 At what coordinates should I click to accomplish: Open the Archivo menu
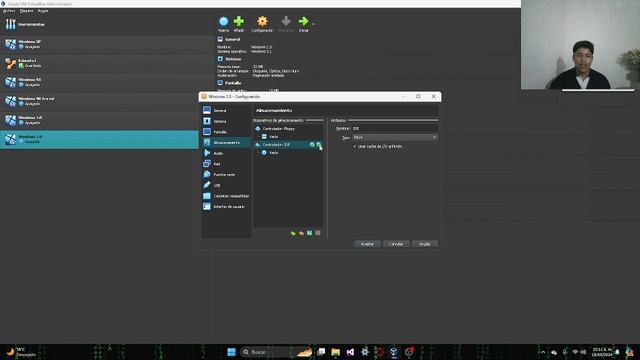click(x=9, y=11)
